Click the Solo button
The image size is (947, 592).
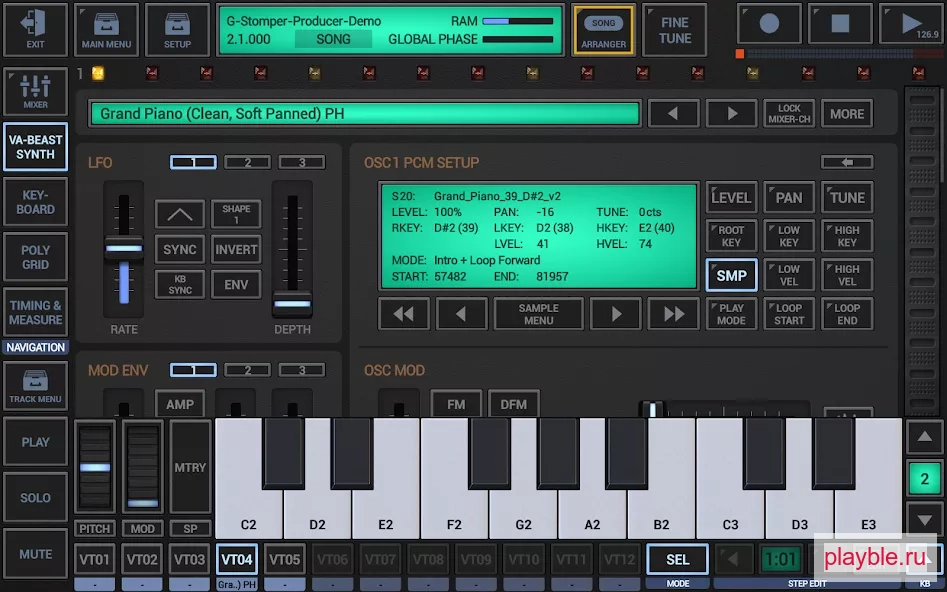click(x=35, y=497)
